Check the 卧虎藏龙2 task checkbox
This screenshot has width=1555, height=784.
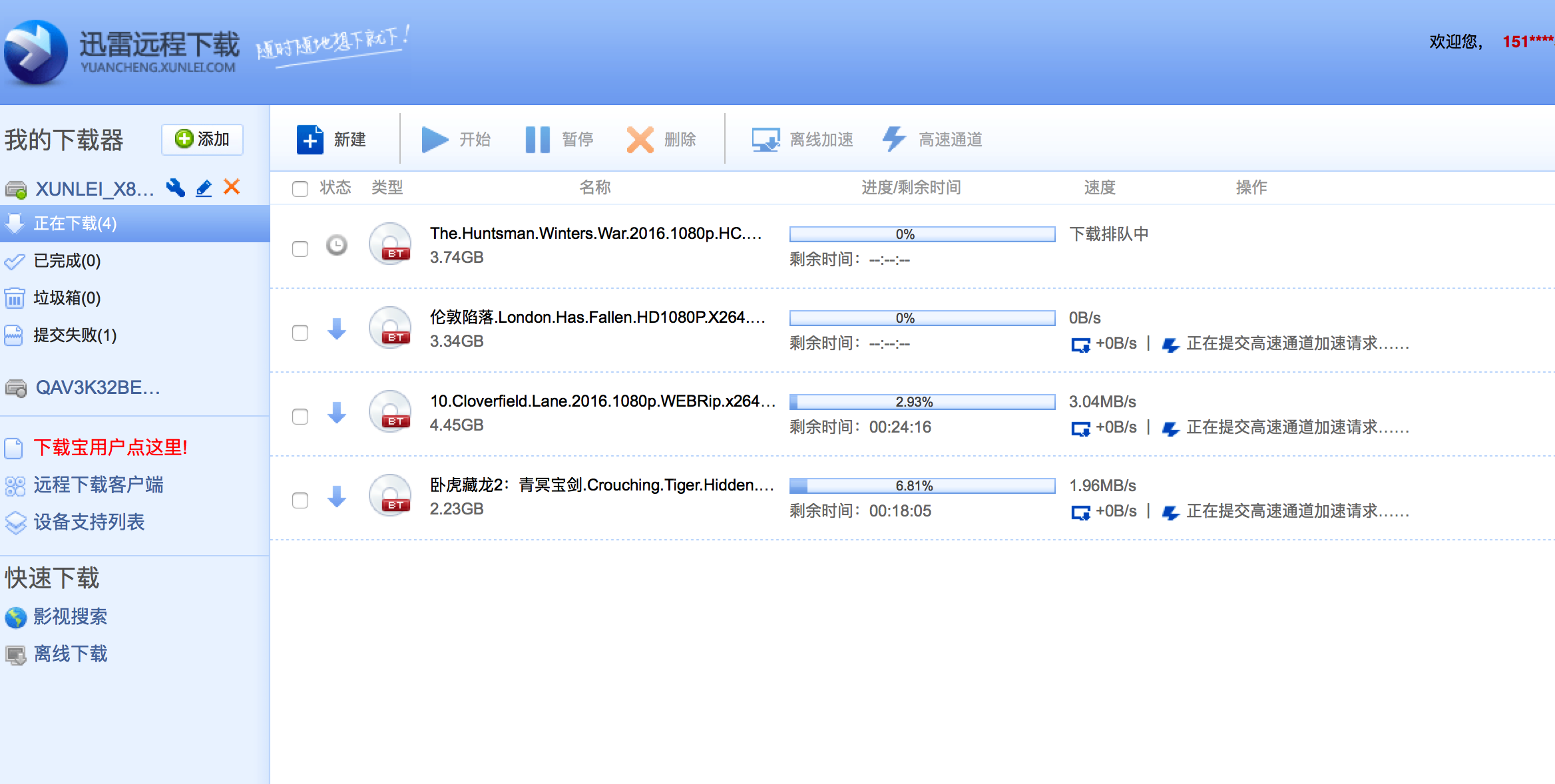click(300, 500)
